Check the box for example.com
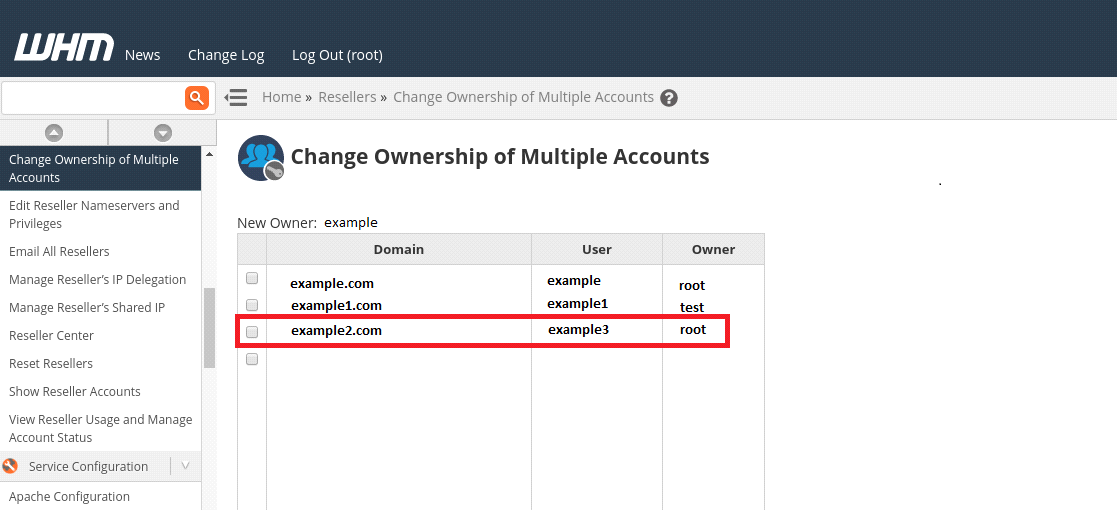 (x=251, y=278)
